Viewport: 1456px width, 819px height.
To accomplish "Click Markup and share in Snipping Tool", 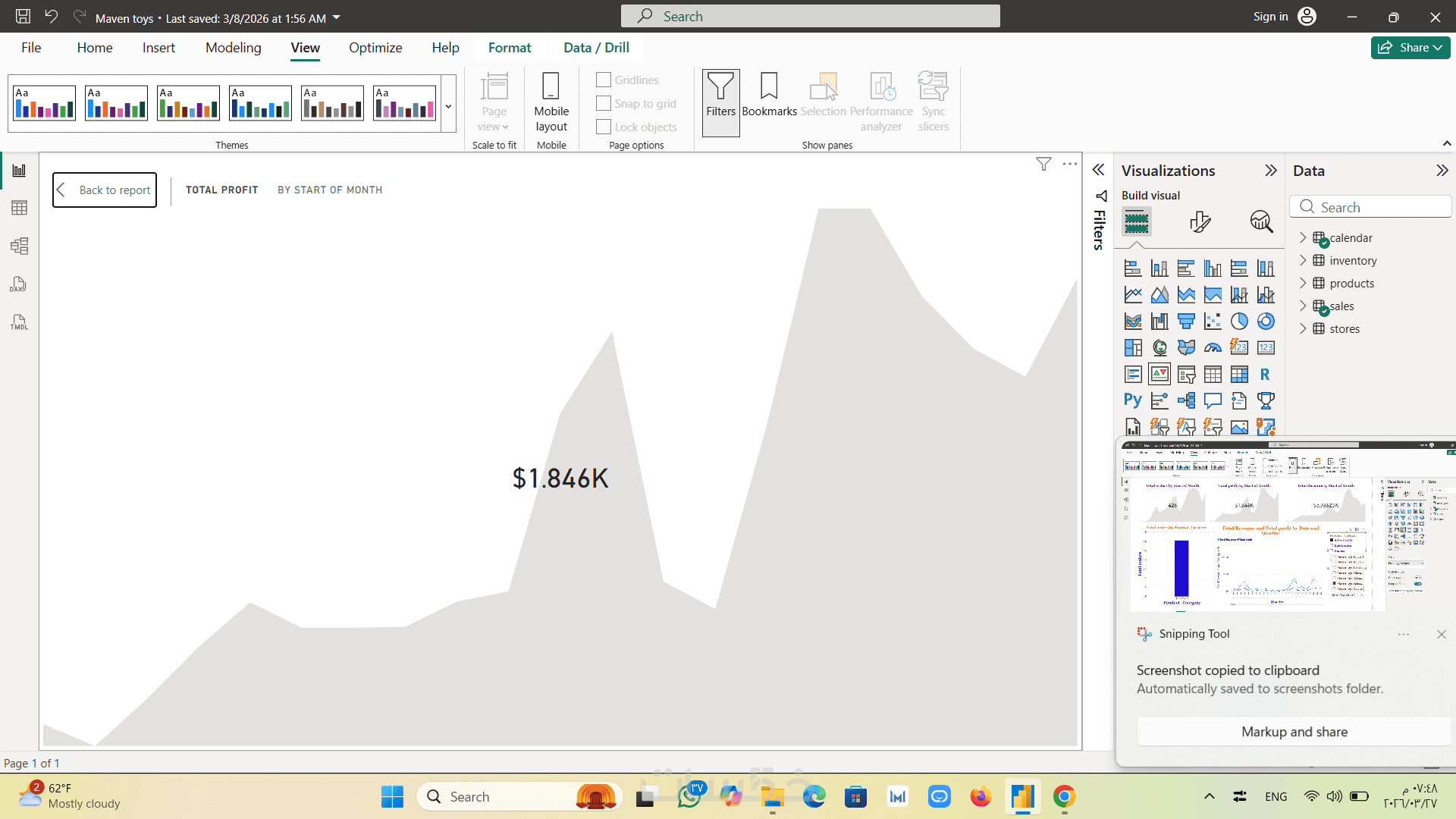I will [x=1294, y=732].
